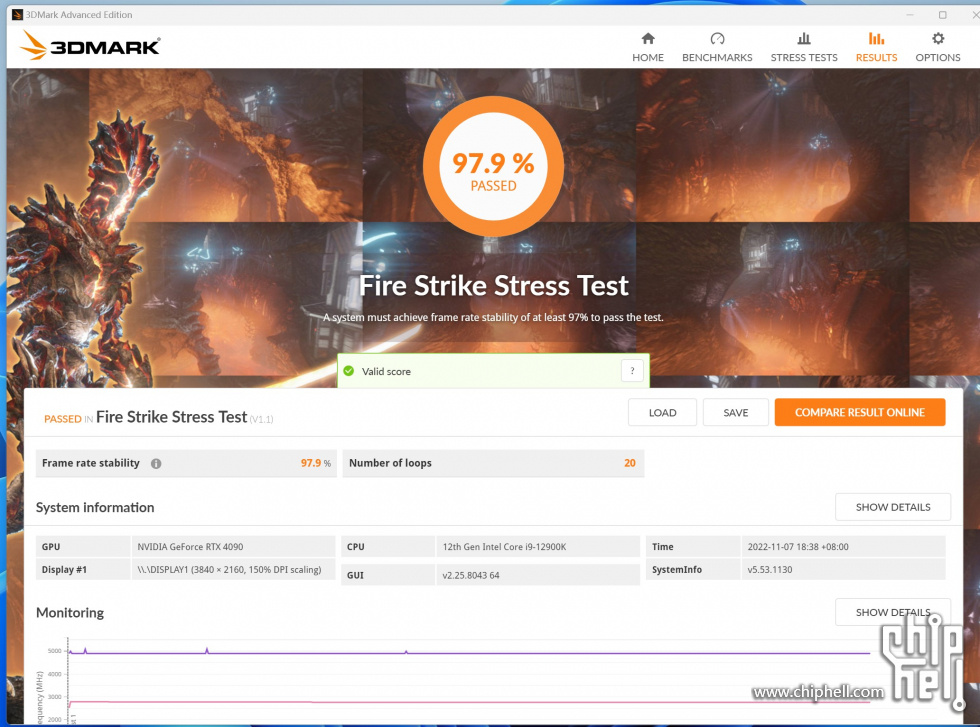Minimize the 3DMark window
This screenshot has width=980, height=727.
pos(910,14)
